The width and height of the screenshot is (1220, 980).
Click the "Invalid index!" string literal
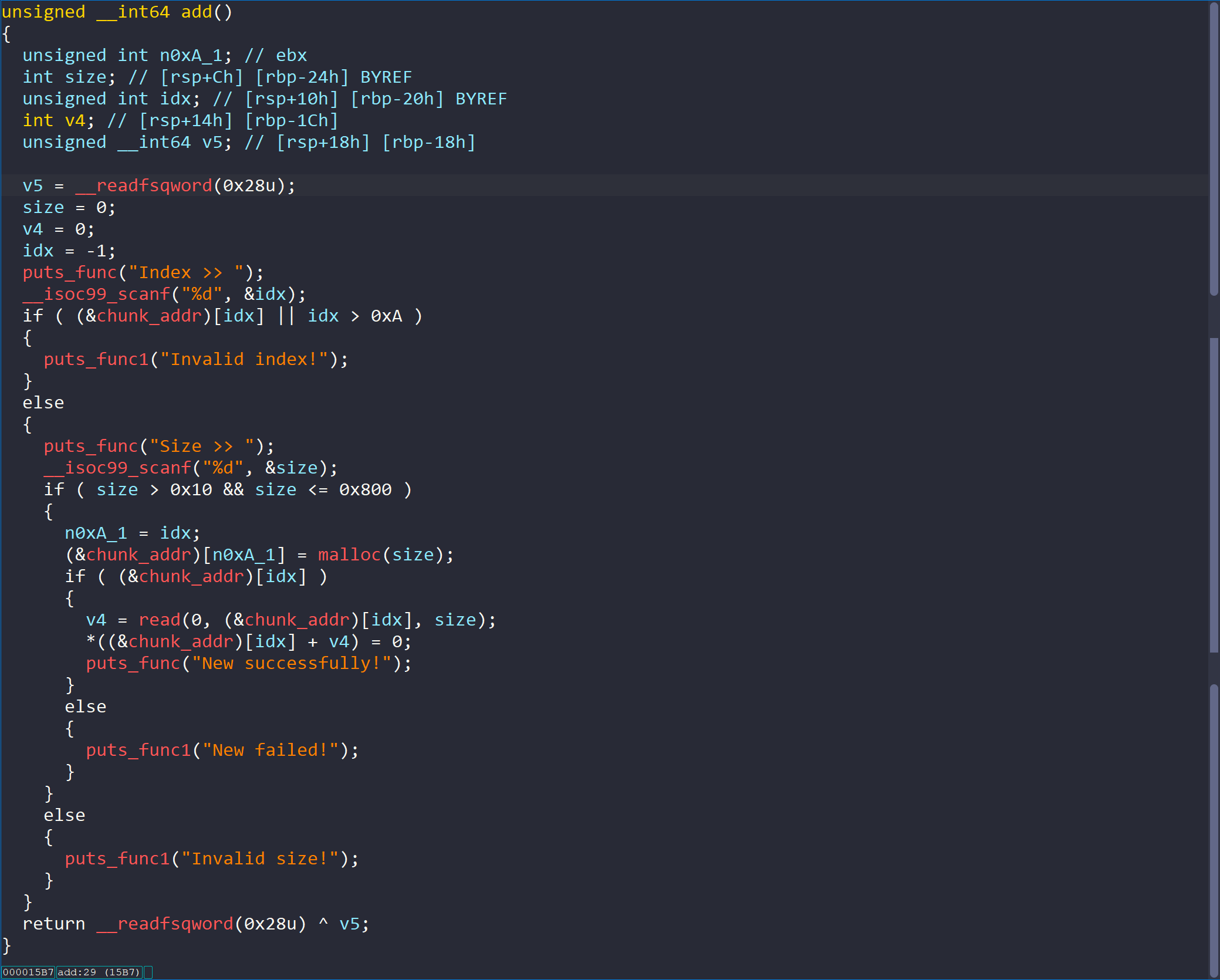(x=244, y=359)
